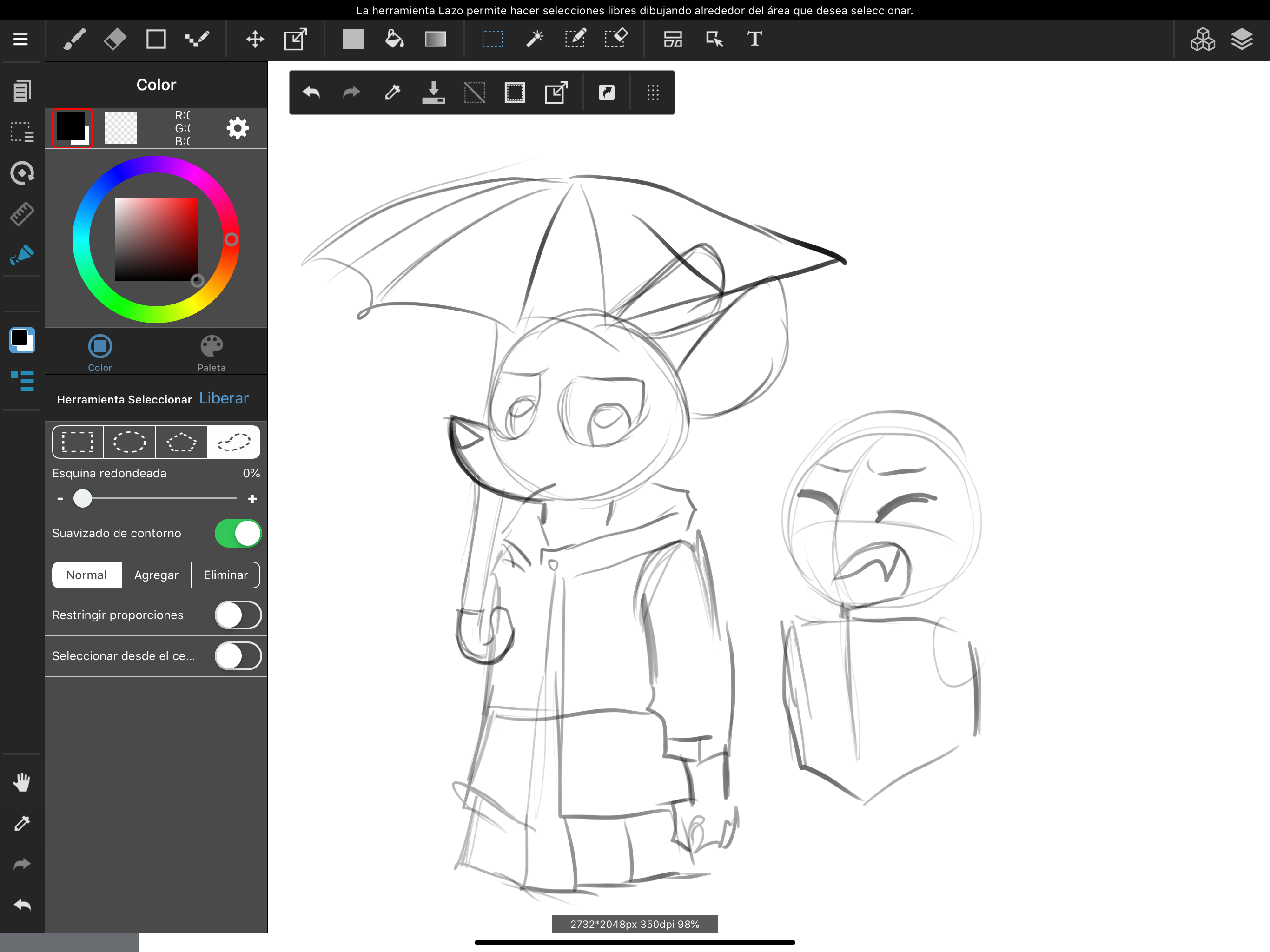Select the Text tool
The image size is (1270, 952).
pyautogui.click(x=754, y=39)
